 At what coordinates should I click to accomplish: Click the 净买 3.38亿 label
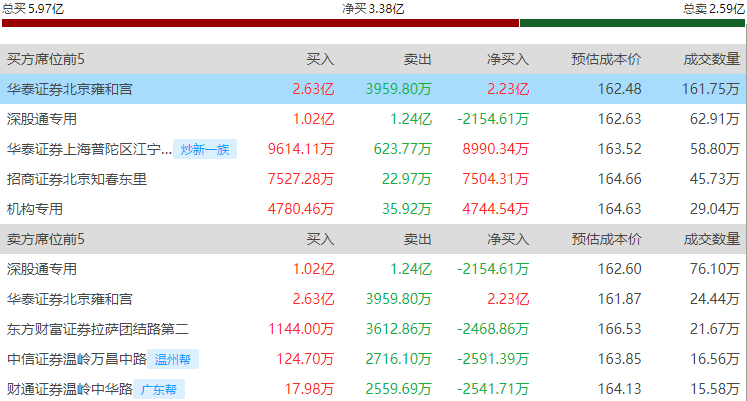373,9
